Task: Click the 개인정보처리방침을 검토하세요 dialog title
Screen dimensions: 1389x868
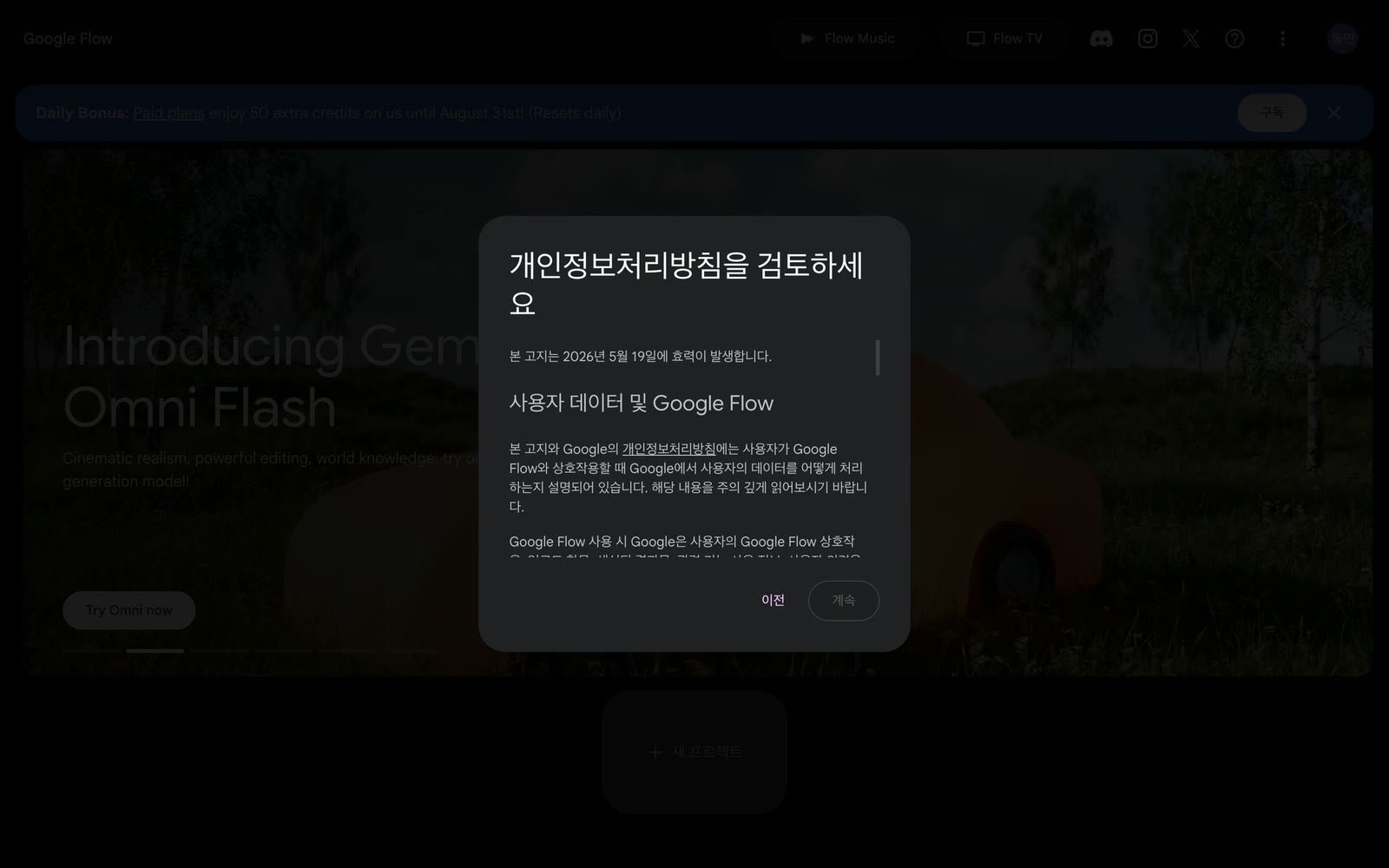Action: pos(686,283)
